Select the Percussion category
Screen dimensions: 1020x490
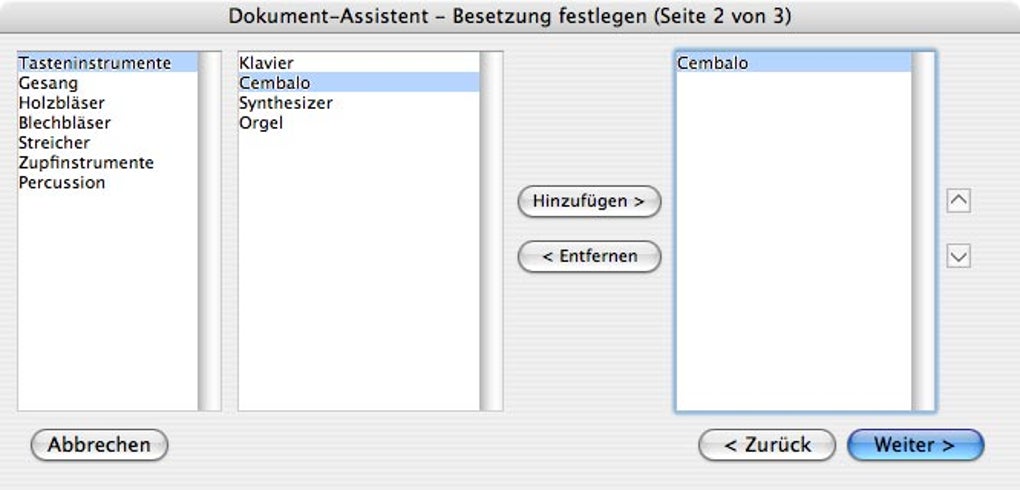click(61, 183)
